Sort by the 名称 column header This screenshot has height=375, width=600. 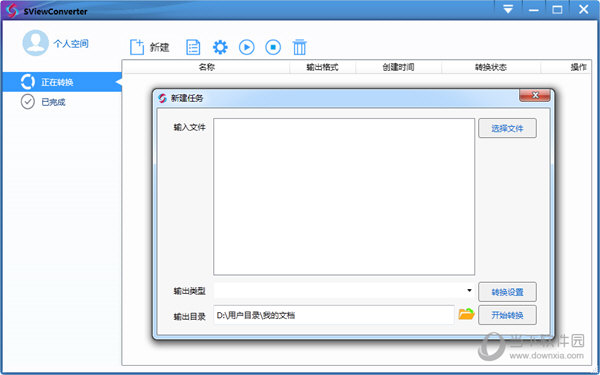point(207,67)
